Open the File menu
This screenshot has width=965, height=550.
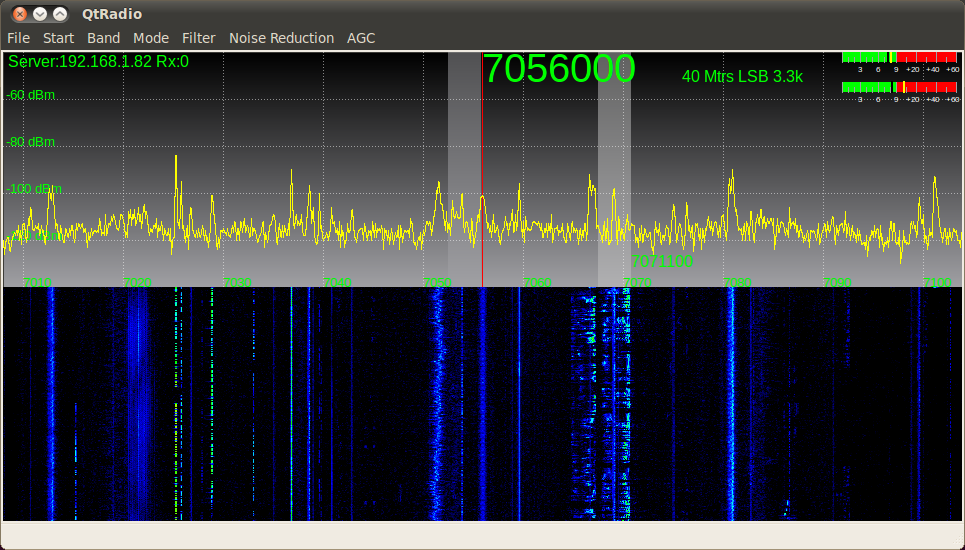(x=18, y=38)
